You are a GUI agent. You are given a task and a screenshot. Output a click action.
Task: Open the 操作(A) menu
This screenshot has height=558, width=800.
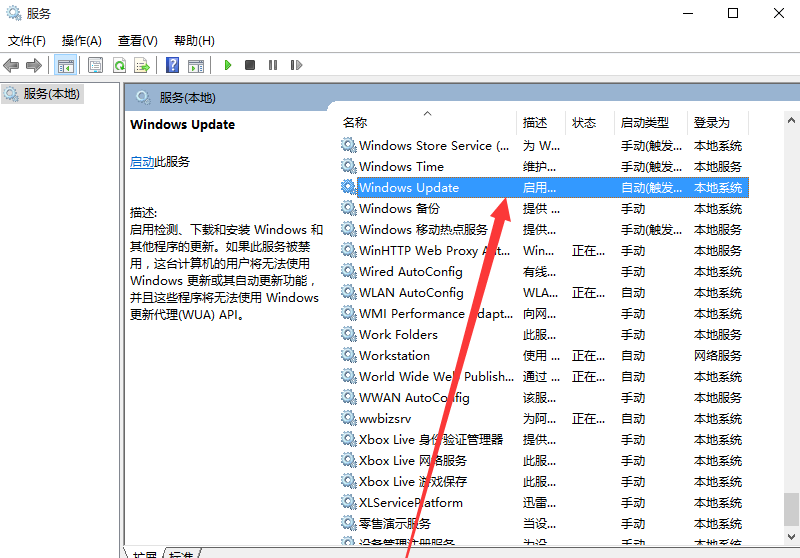(x=82, y=41)
